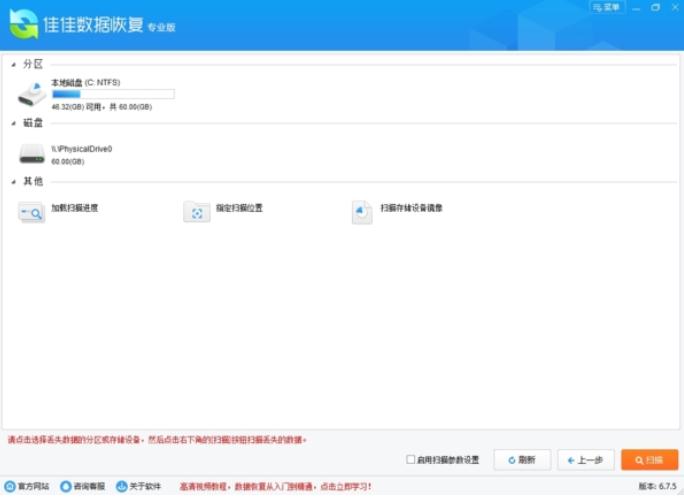The image size is (684, 499).
Task: Open the red video tutorial link
Action: 275,486
